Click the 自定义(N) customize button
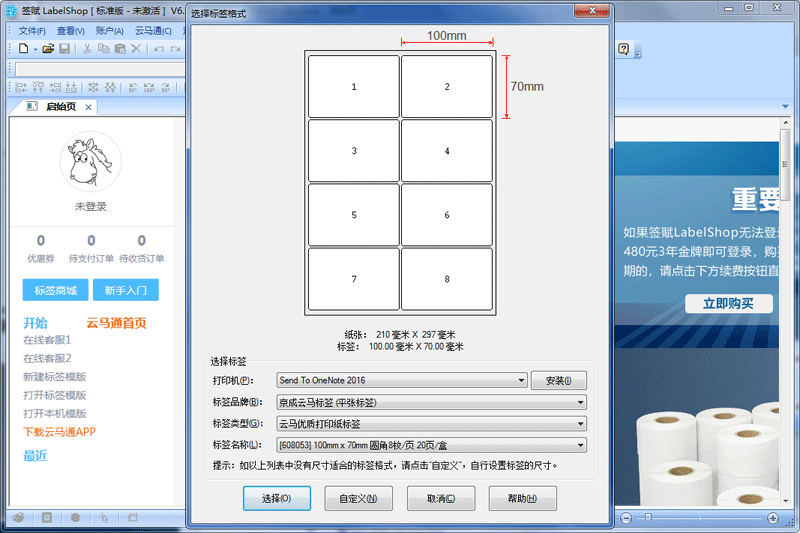Viewport: 800px width, 533px height. [358, 498]
